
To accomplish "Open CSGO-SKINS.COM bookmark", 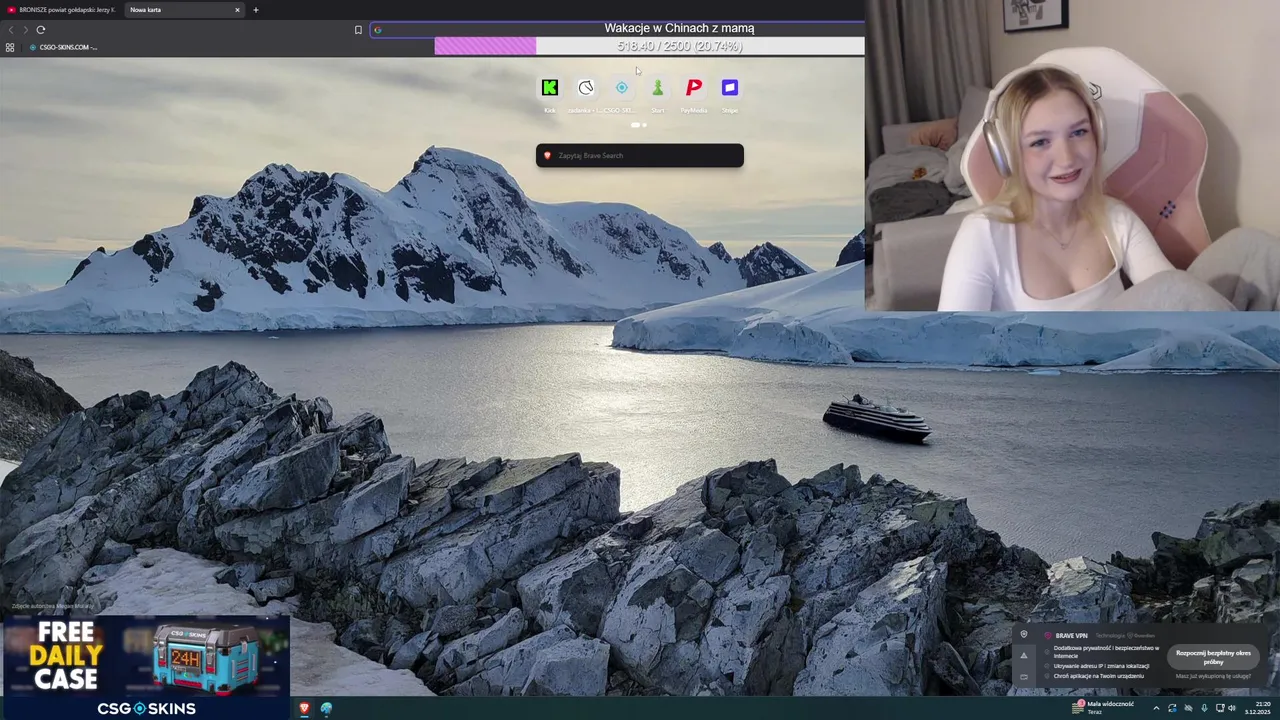I will point(63,47).
